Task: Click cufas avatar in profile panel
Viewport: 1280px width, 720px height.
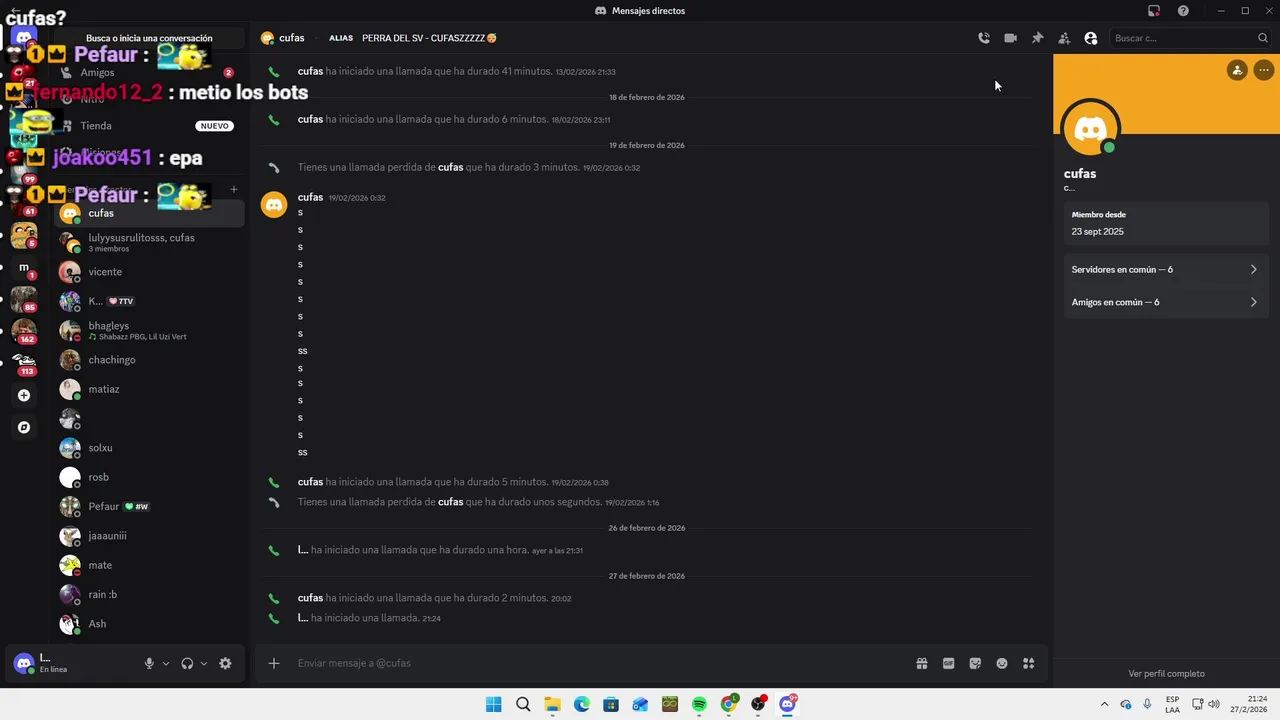Action: (1091, 130)
